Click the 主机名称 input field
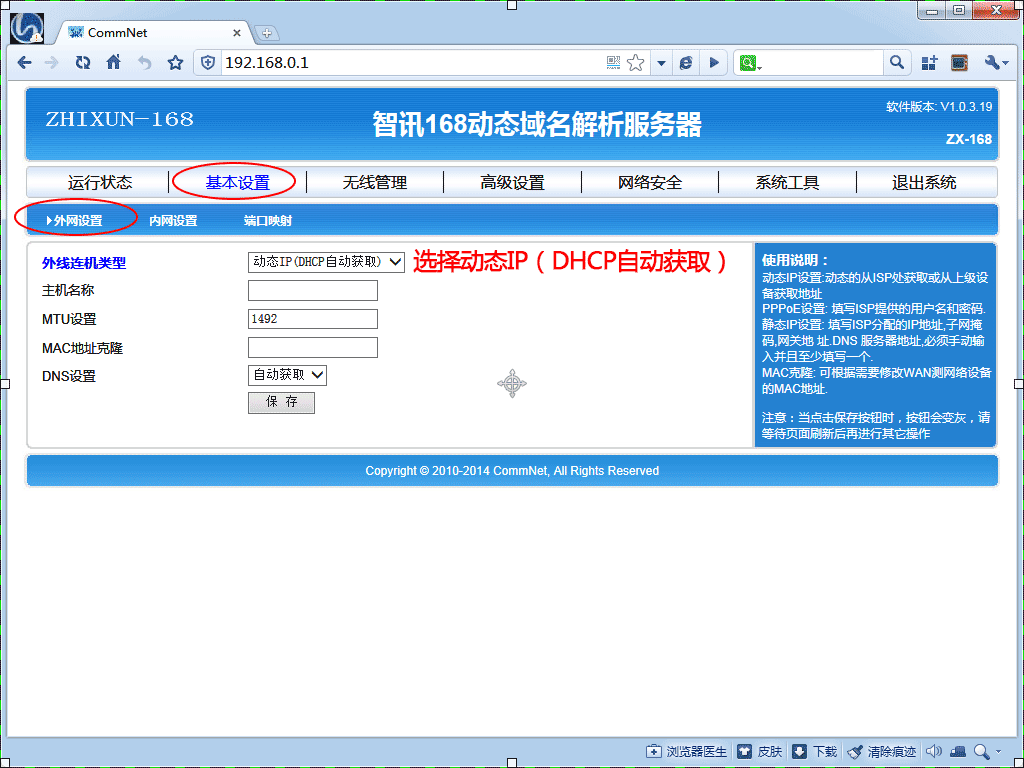The width and height of the screenshot is (1024, 768). (313, 291)
